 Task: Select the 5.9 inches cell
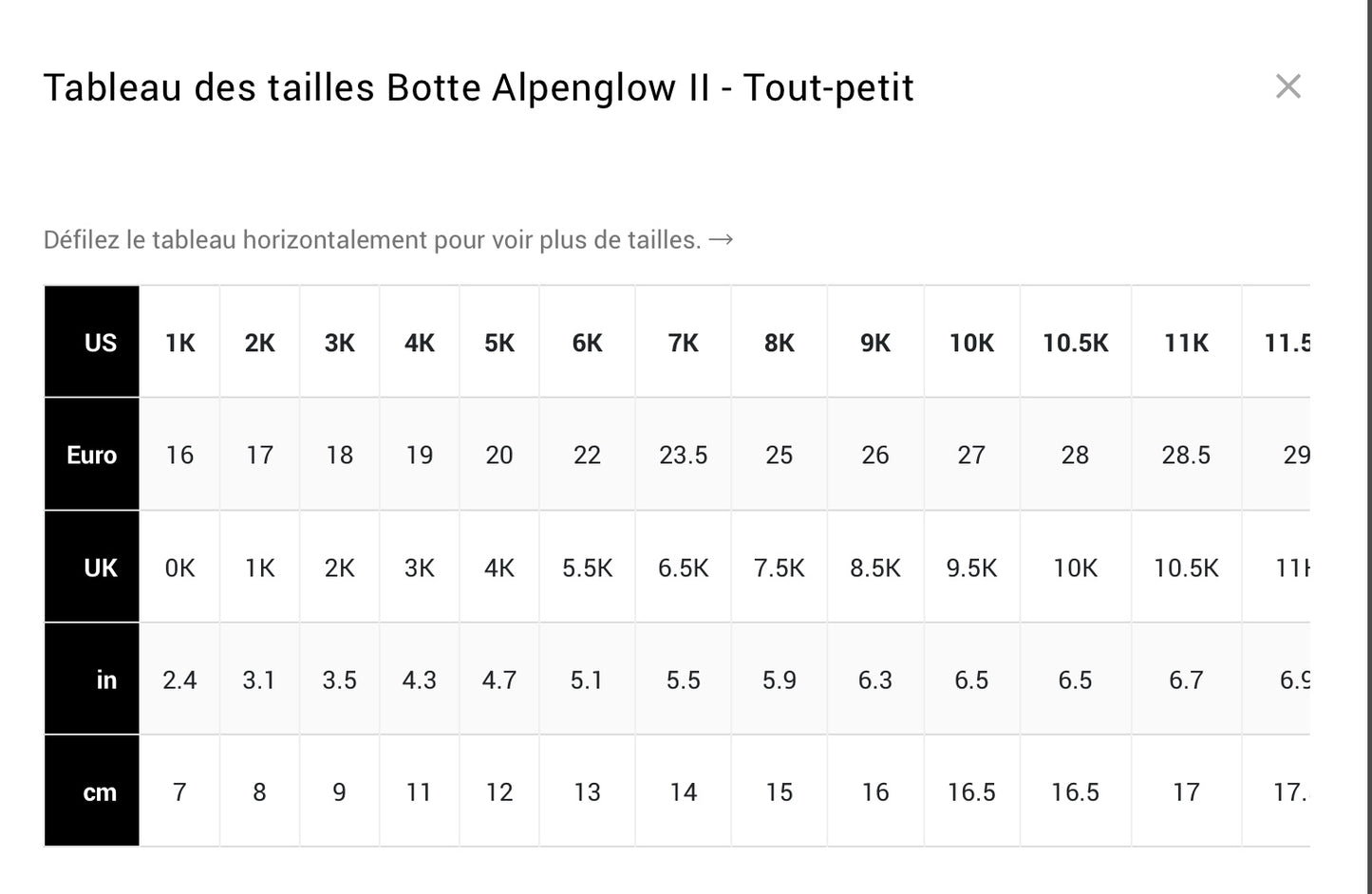pos(780,680)
